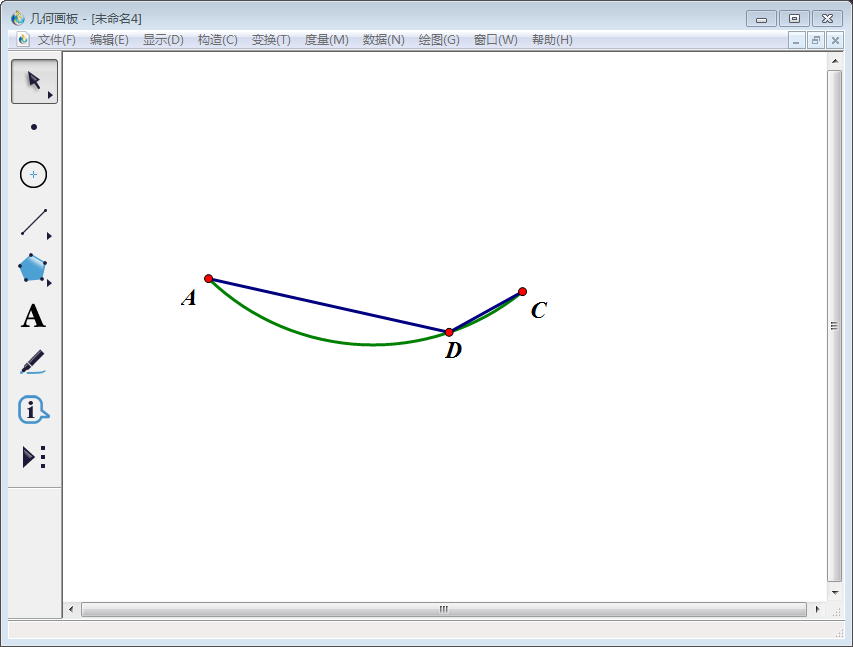Open the 变换(T) menu

click(x=271, y=40)
